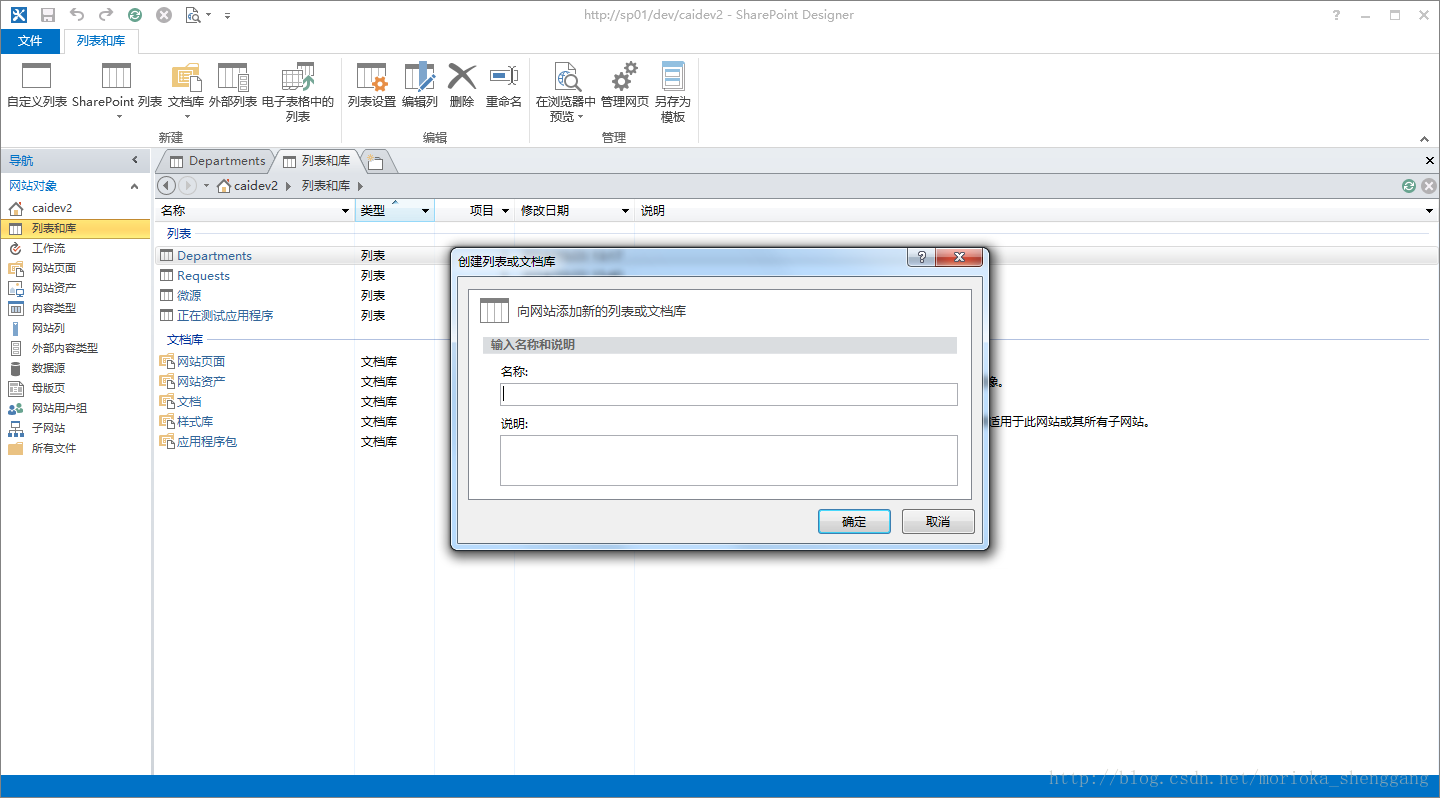The height and width of the screenshot is (798, 1440).
Task: Select 子网站 in the navigation pane
Action: click(x=48, y=428)
